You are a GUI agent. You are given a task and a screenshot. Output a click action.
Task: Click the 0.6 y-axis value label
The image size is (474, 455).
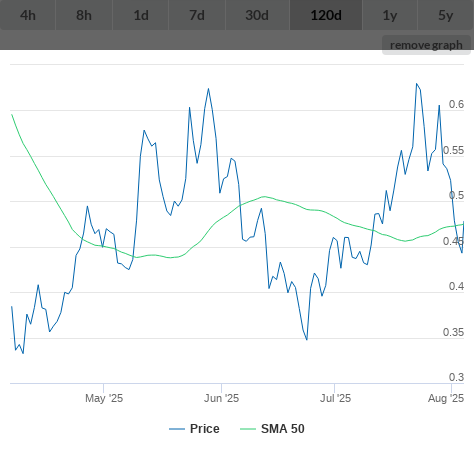tap(456, 104)
